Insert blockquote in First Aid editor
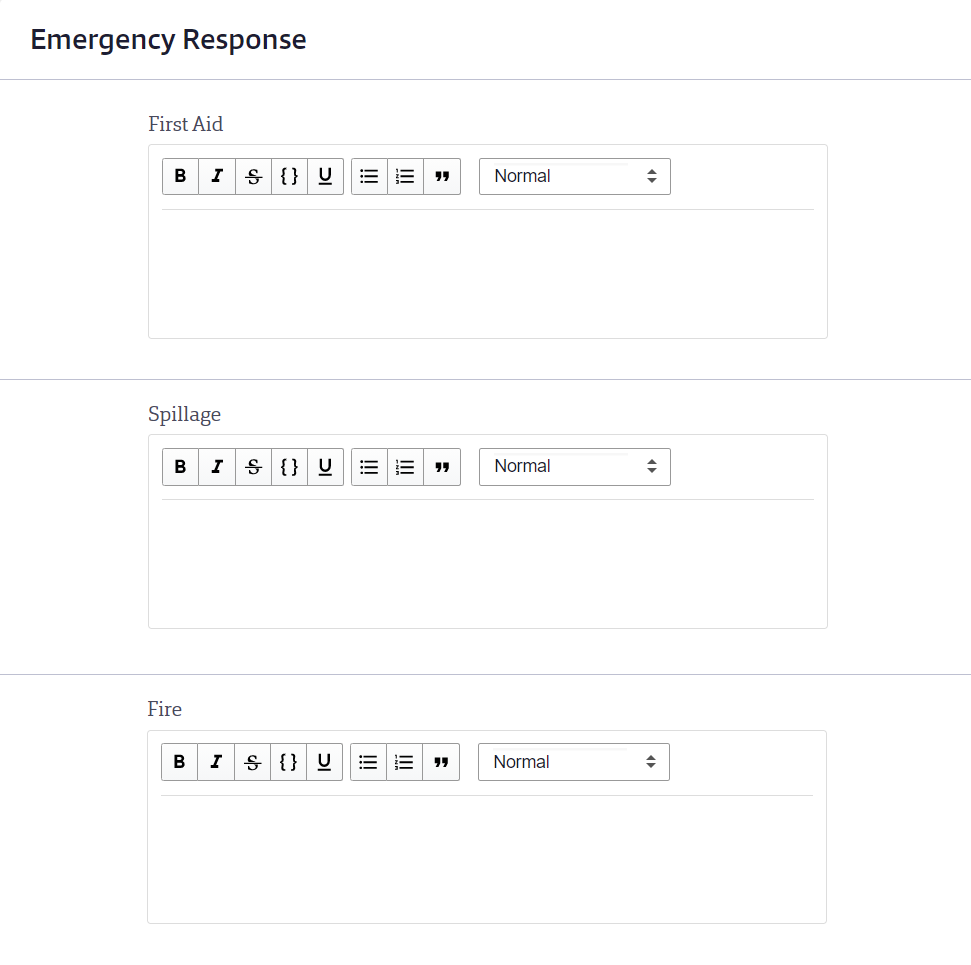The image size is (971, 965). [442, 177]
